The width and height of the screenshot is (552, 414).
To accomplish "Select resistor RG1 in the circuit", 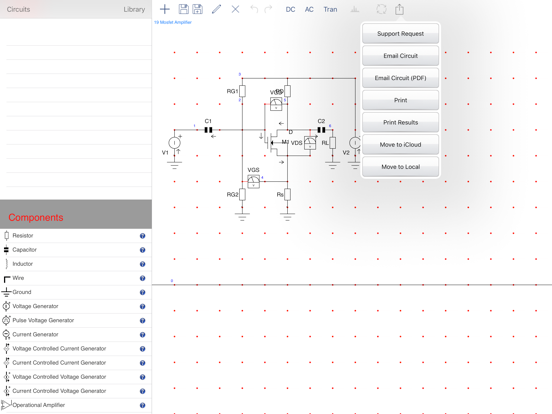I will [x=242, y=91].
